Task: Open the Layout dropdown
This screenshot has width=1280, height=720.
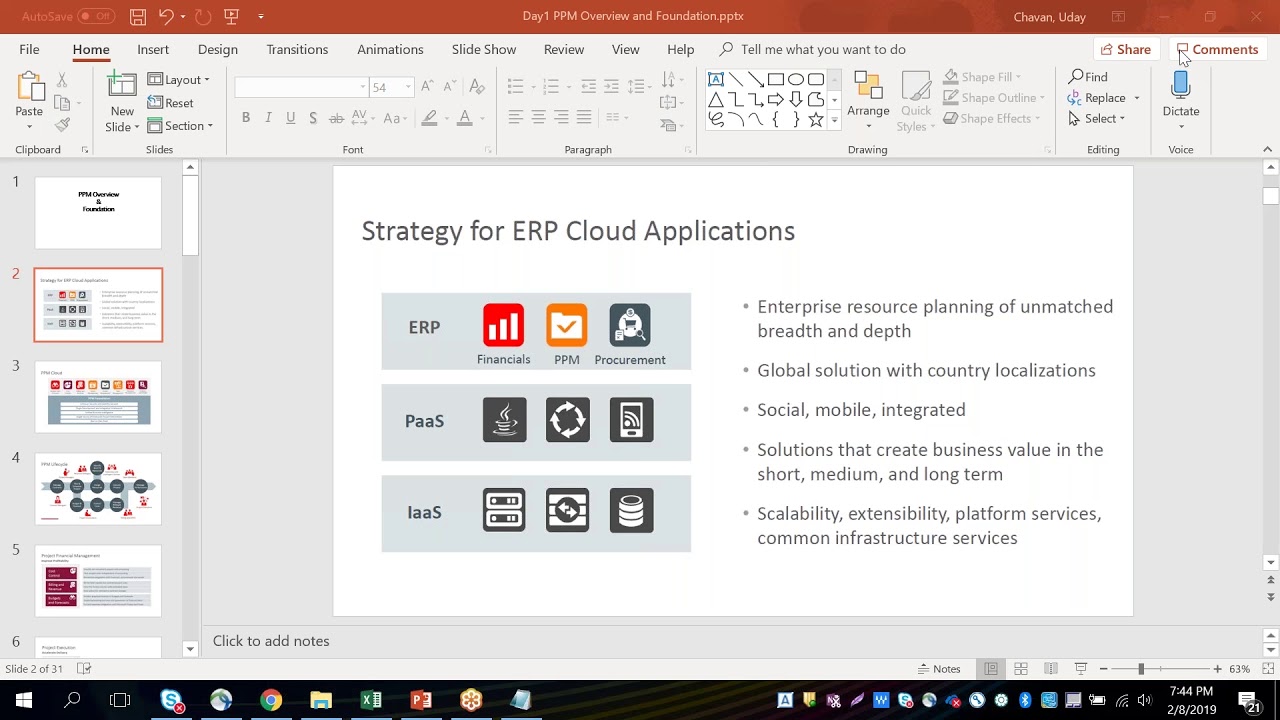Action: tap(178, 80)
